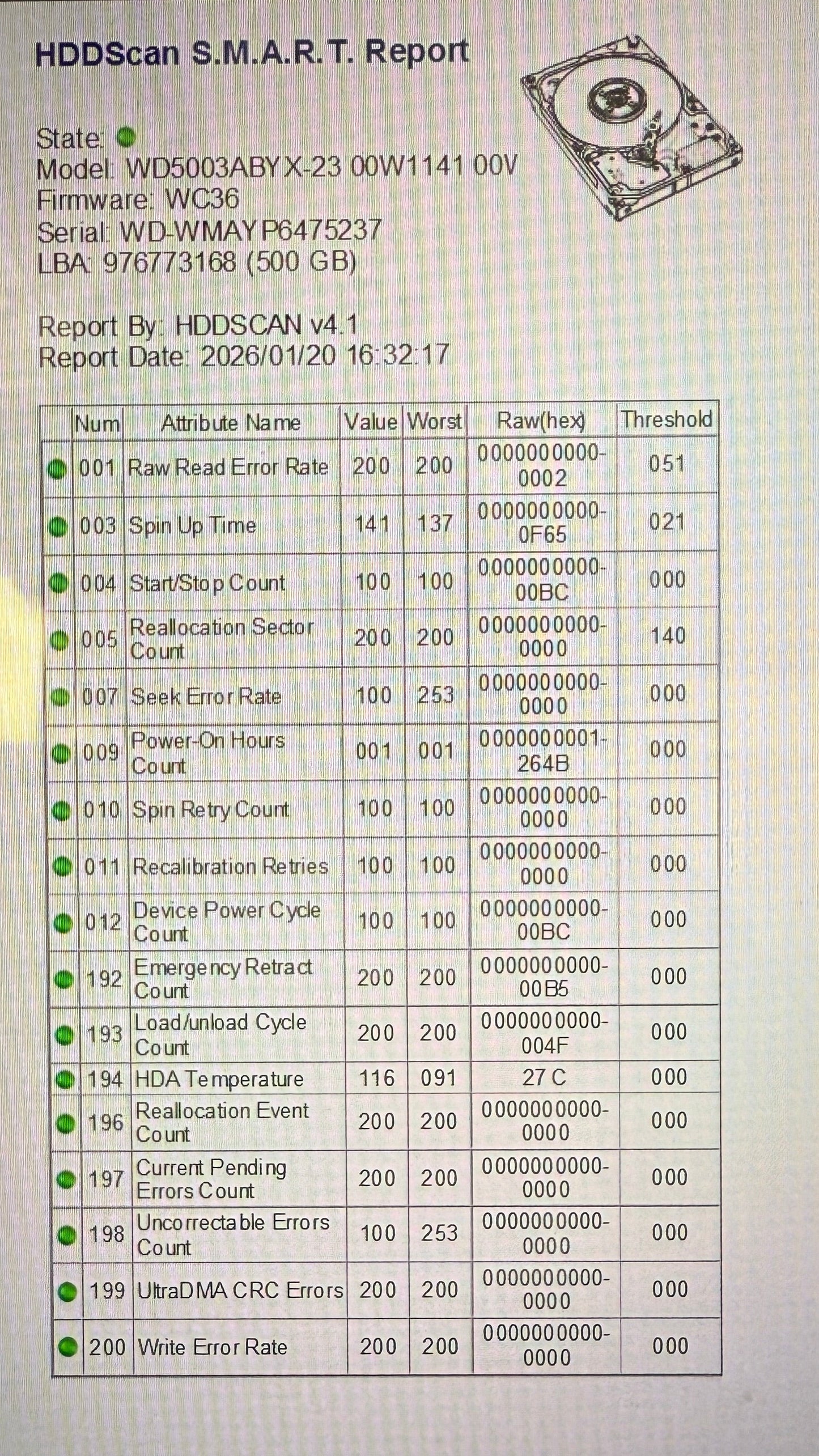Click 'Seek Error Rate' attribute name
This screenshot has height=1456, width=819.
point(206,697)
